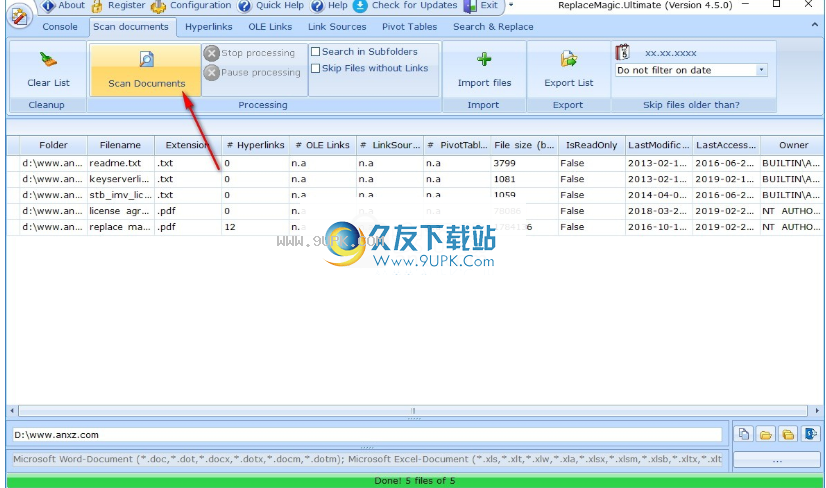
Task: Click the ReplaceMagic application logo icon
Action: [x=19, y=17]
